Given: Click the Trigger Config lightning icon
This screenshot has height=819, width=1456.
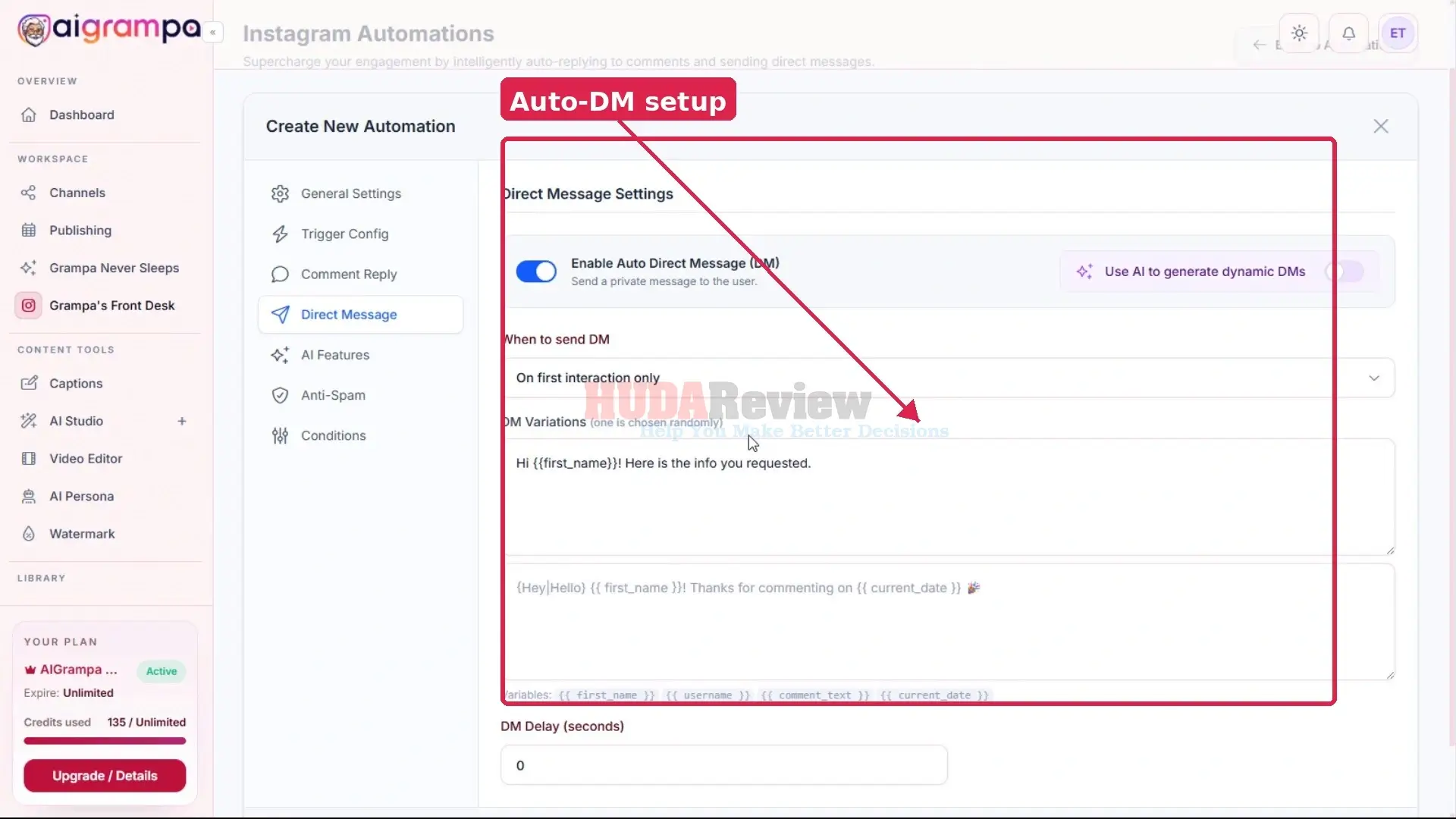Looking at the screenshot, I should [280, 234].
